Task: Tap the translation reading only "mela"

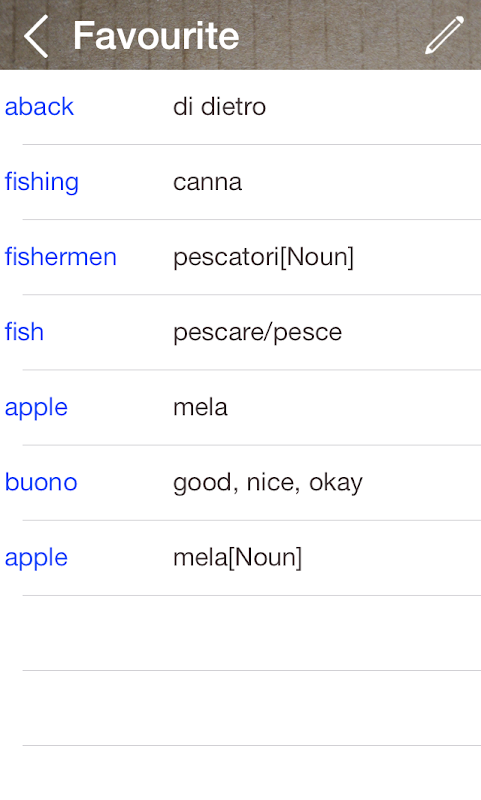Action: pos(200,407)
